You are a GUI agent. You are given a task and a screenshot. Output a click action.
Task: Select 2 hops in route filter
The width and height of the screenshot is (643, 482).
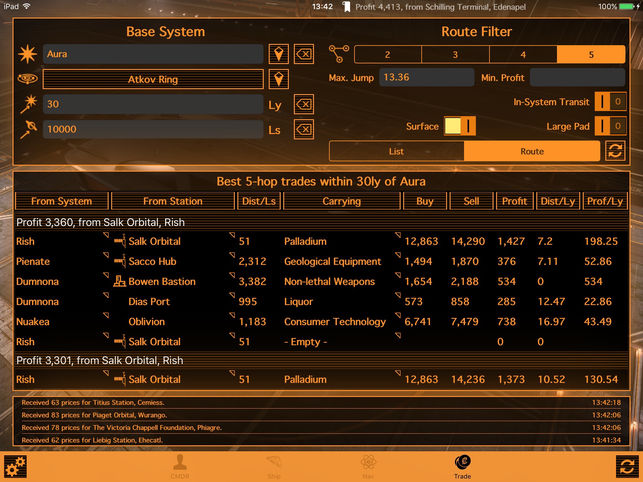tap(388, 54)
